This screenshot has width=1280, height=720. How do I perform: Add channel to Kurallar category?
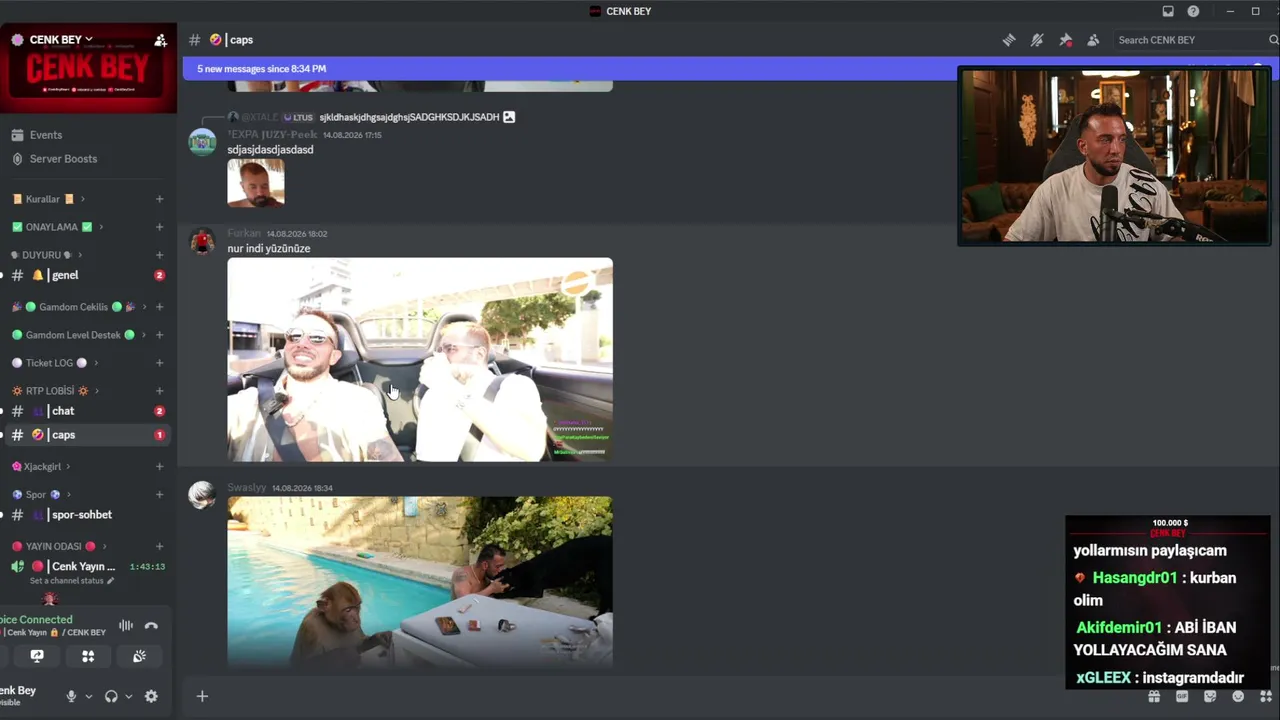coord(159,199)
